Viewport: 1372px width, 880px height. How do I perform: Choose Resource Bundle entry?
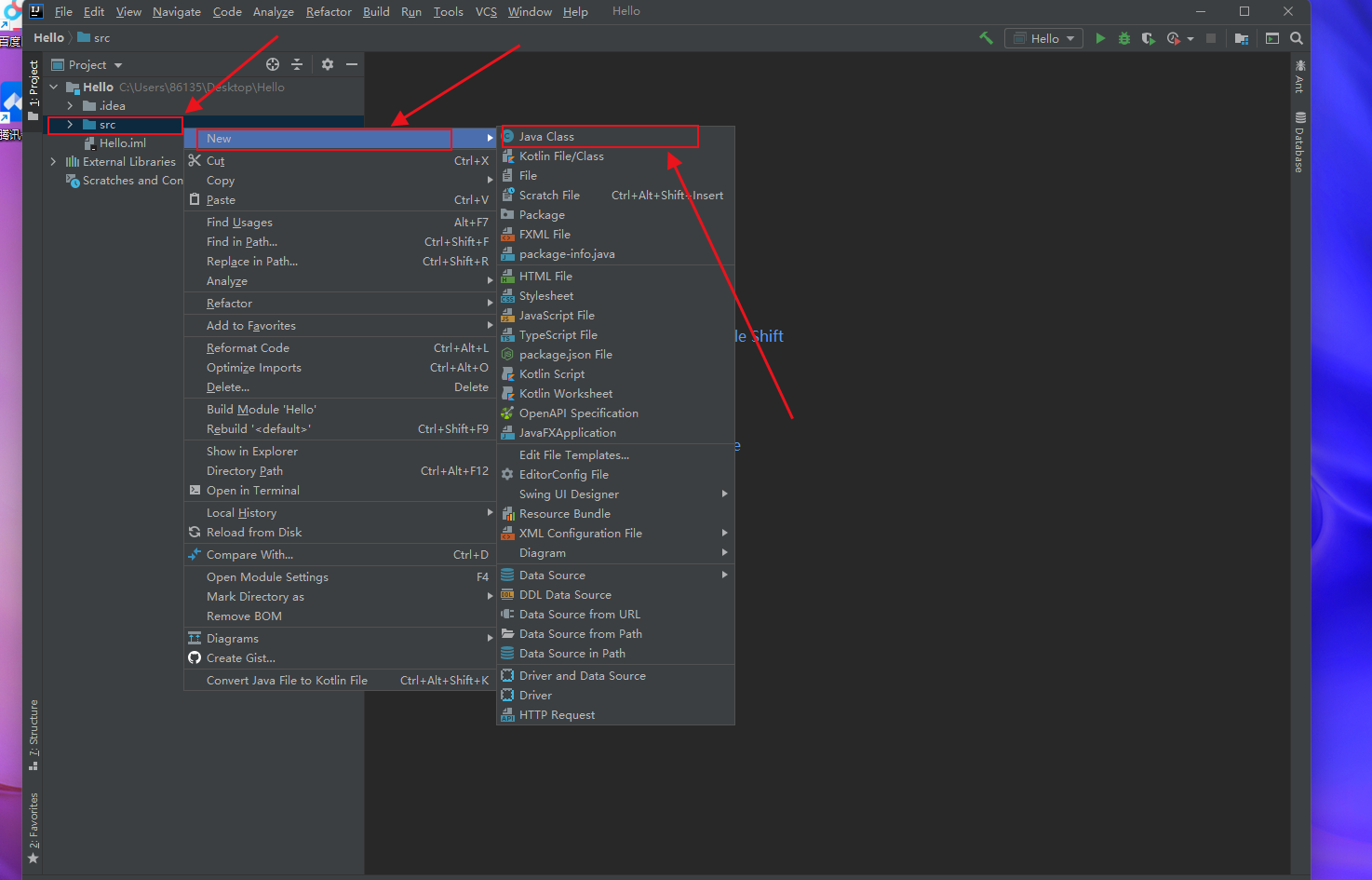click(x=615, y=514)
